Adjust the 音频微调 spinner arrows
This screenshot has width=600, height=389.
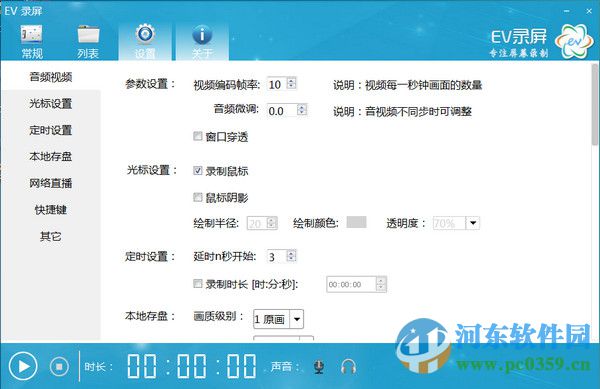point(302,111)
